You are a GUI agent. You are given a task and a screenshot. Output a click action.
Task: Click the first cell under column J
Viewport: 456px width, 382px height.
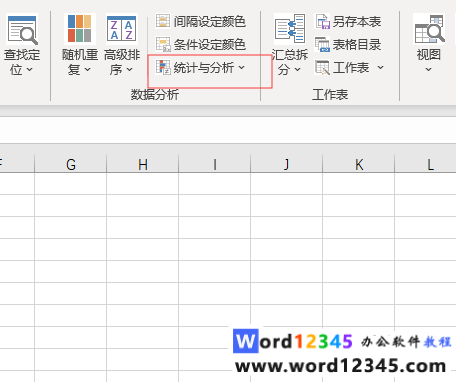[x=287, y=184]
